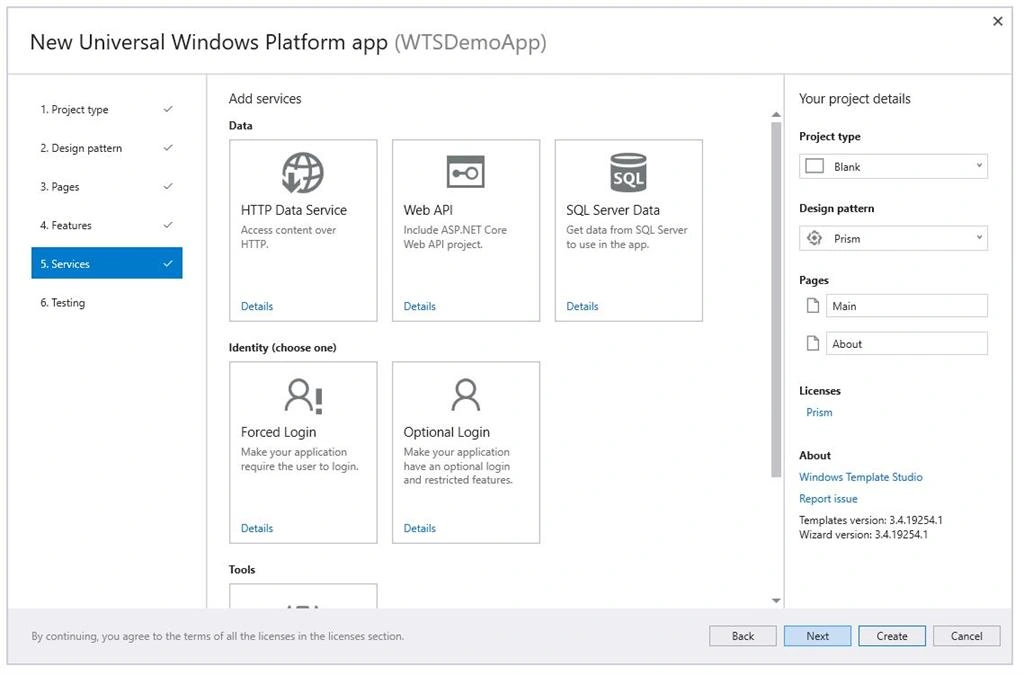Close the wizard dialog with X
The image size is (1024, 675).
point(997,21)
